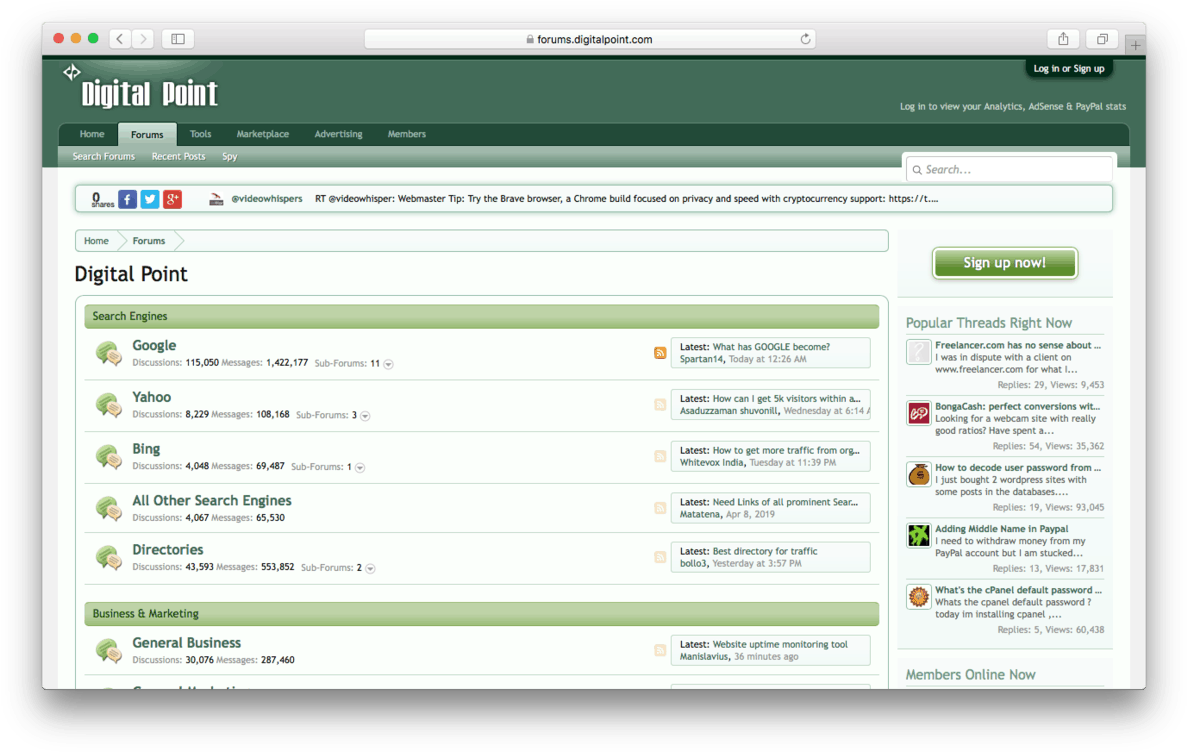Open the Marketplace tab
Viewport: 1187px width, 752px height.
(263, 134)
